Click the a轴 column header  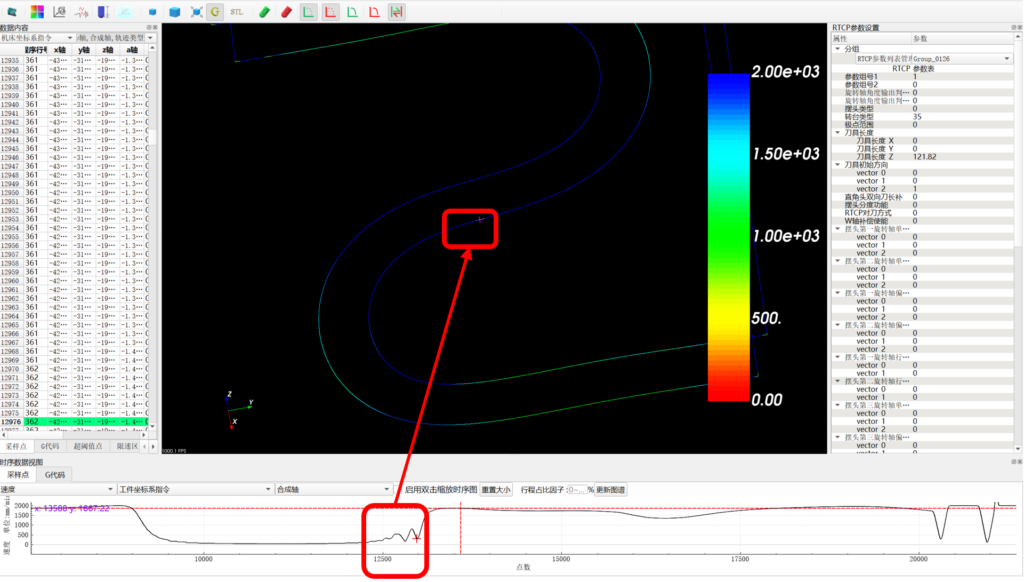133,50
